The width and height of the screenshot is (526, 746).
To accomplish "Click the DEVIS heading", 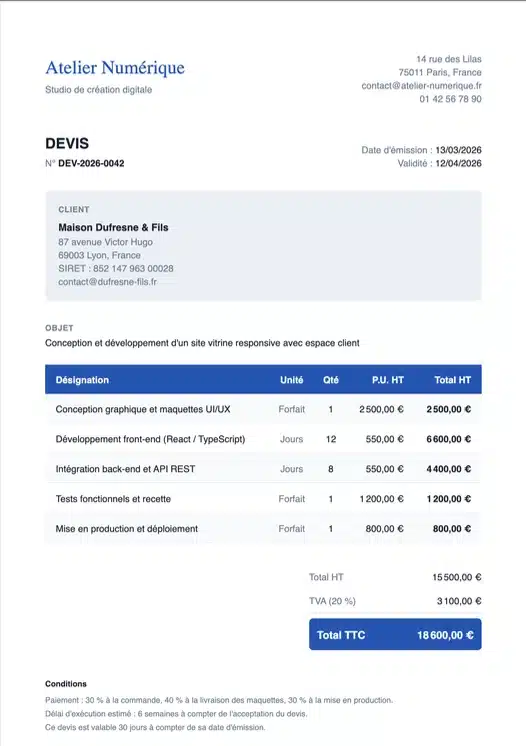I will coord(67,143).
